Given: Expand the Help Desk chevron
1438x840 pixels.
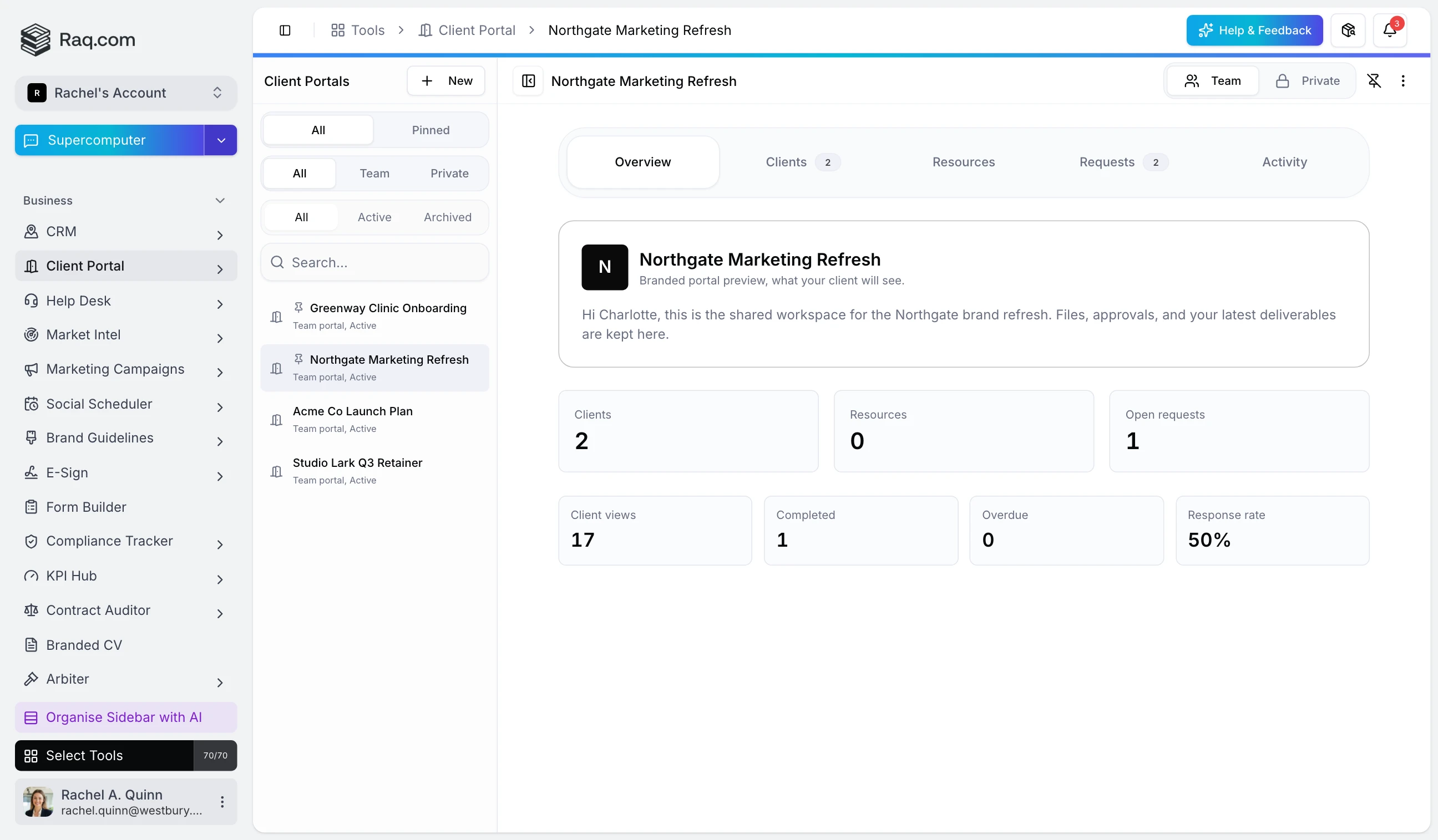Looking at the screenshot, I should click(x=220, y=304).
